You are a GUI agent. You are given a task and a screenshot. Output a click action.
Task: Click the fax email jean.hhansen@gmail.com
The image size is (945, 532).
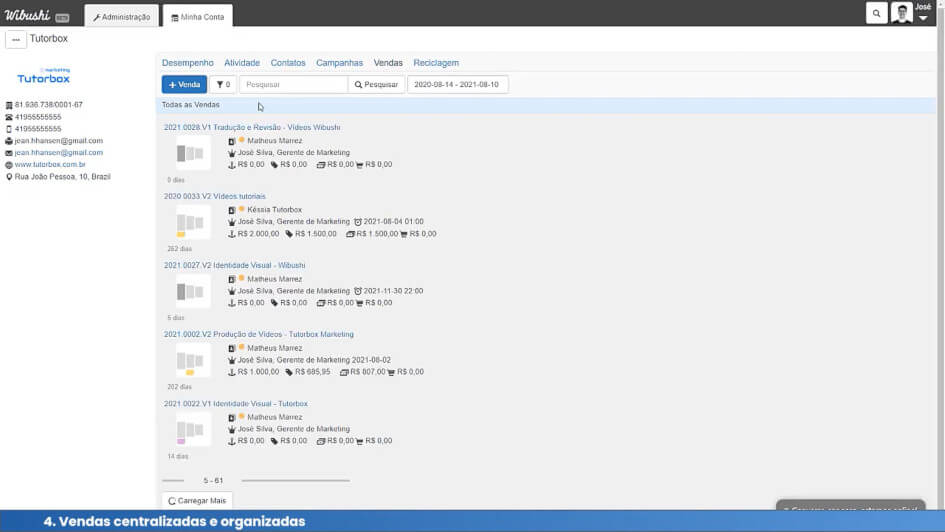tap(58, 140)
